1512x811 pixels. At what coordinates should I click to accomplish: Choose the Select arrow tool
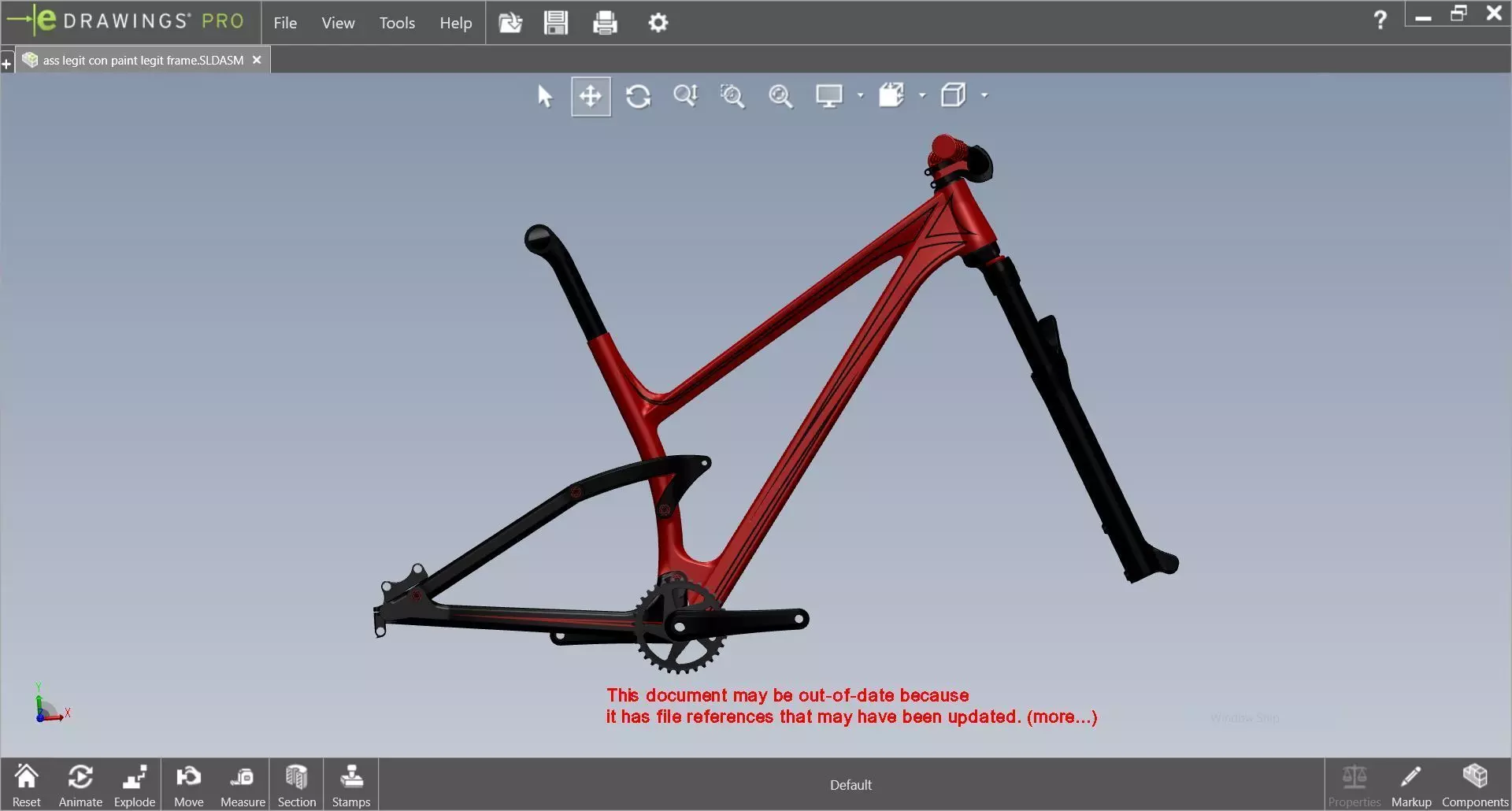(545, 96)
